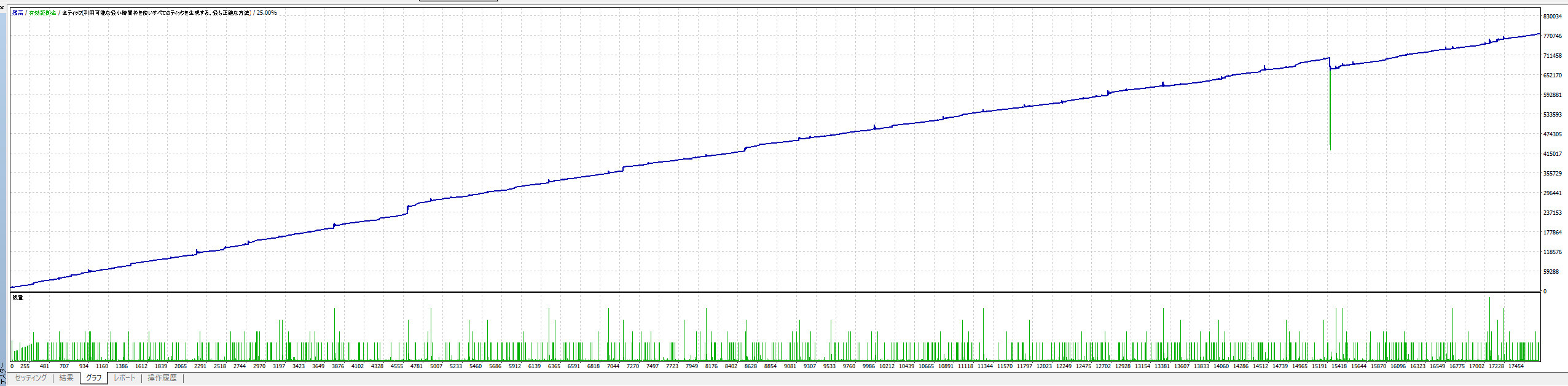Switch to the 操作履歴 tab
1568x386 pixels.
coord(162,378)
